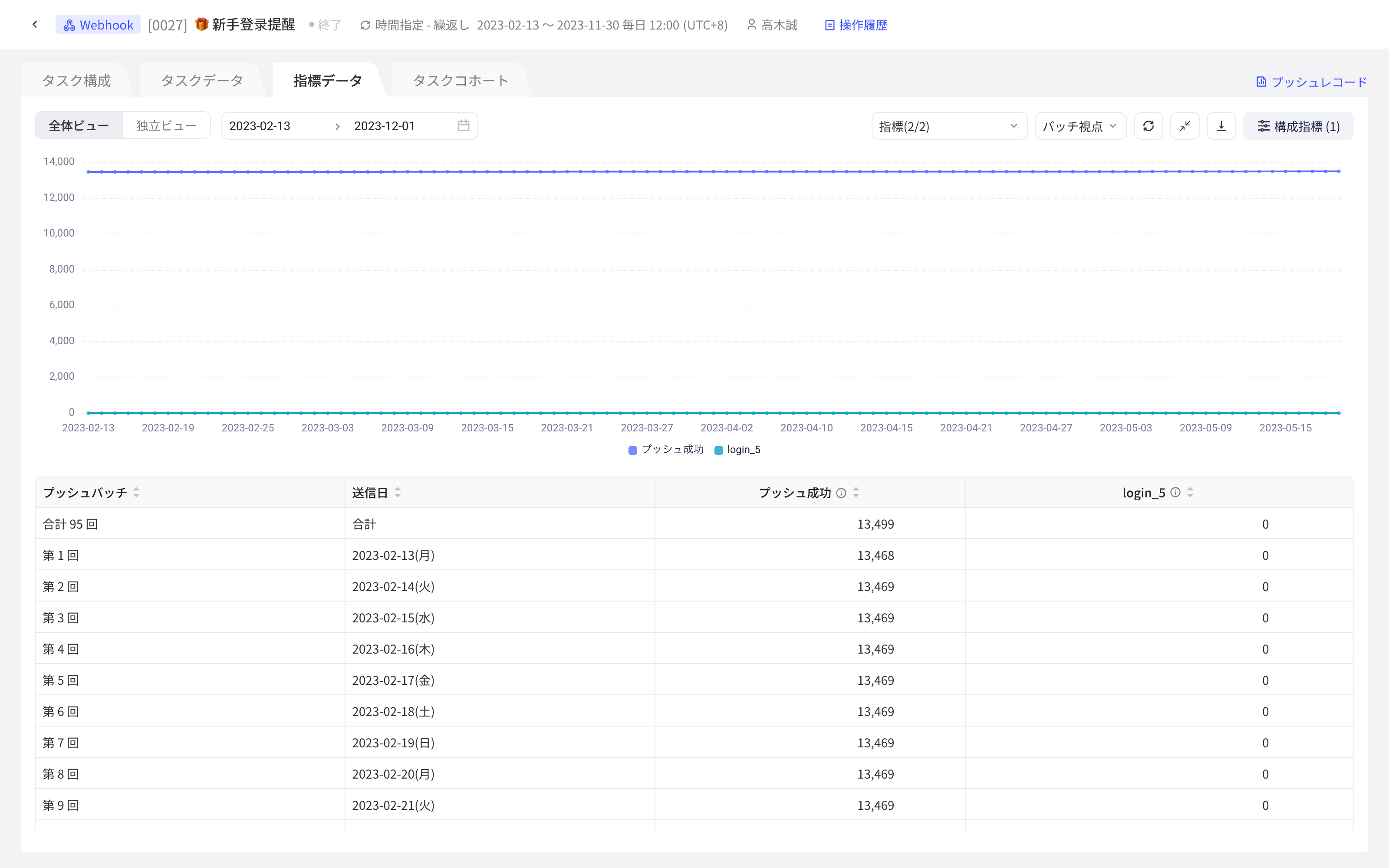Screen dimensions: 1389x868
Task: Open 操作履歴 operation history link
Action: click(856, 25)
